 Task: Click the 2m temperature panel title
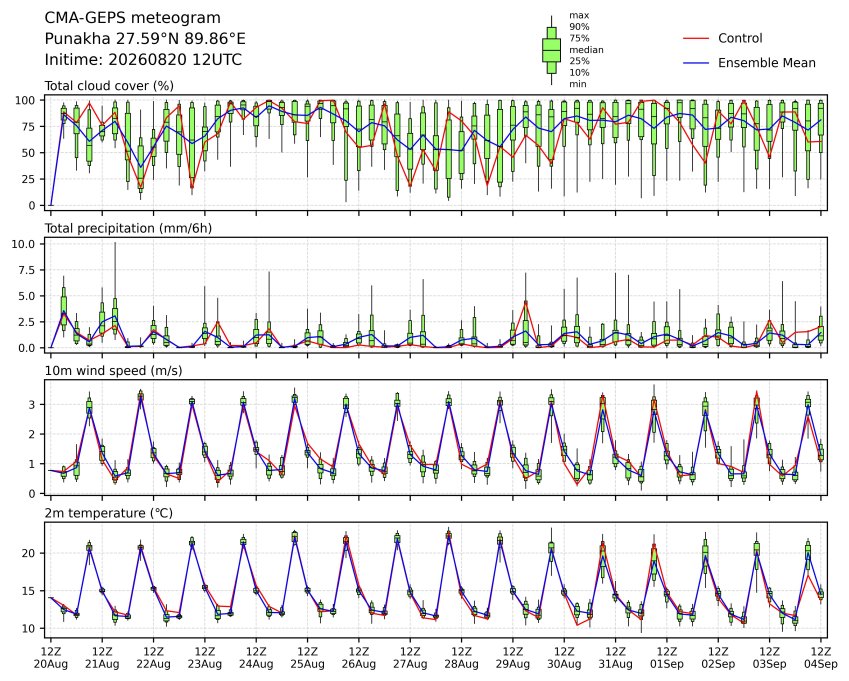click(108, 513)
